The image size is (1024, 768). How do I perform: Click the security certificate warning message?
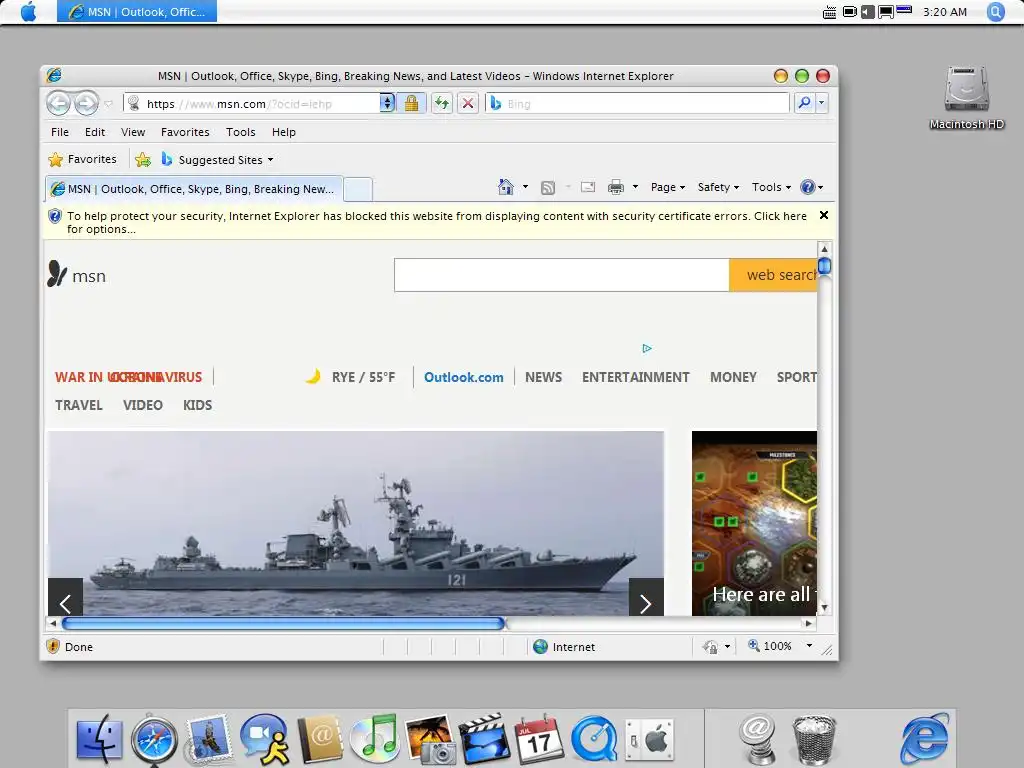coord(436,222)
